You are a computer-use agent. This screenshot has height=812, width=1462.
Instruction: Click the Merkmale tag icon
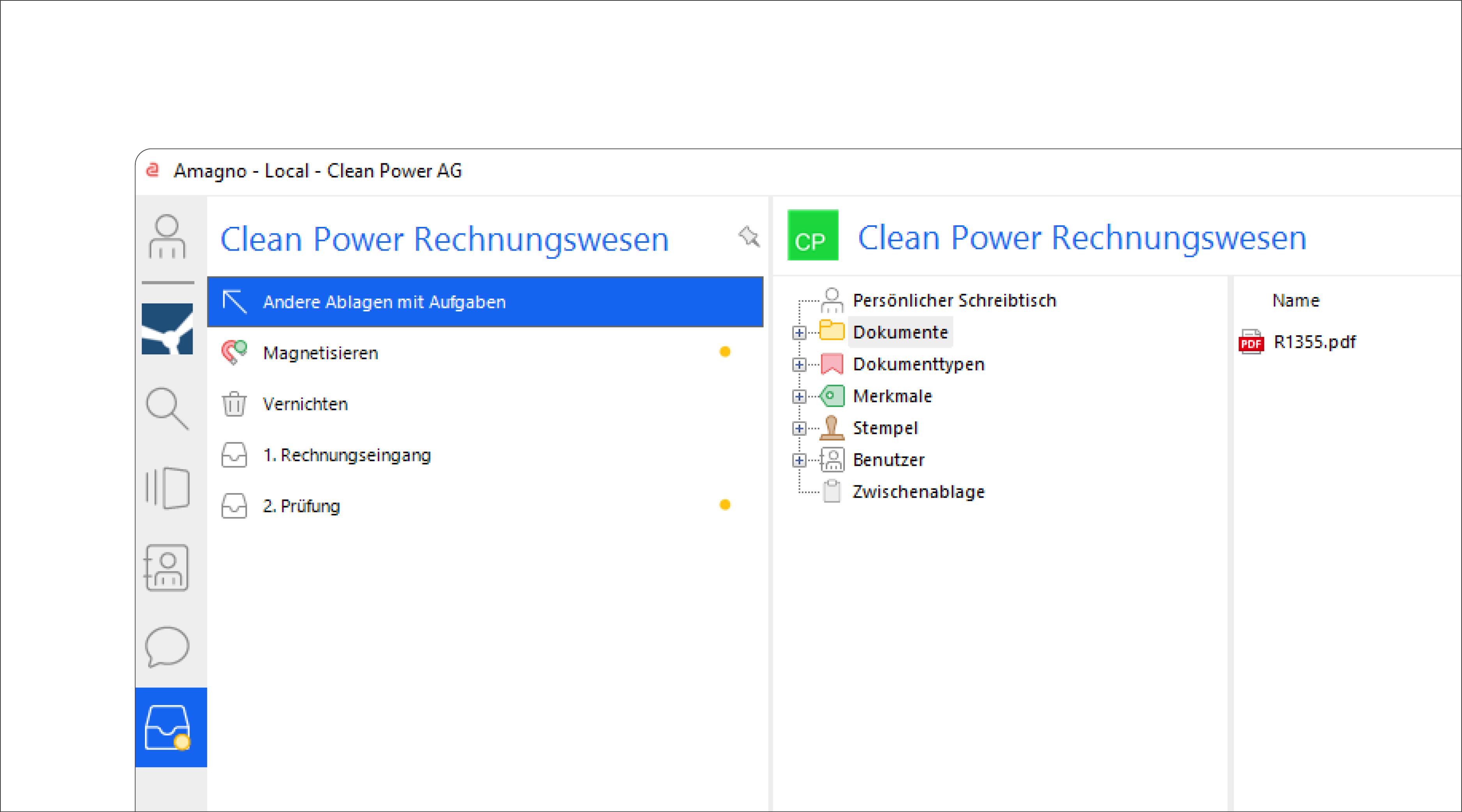coord(832,396)
